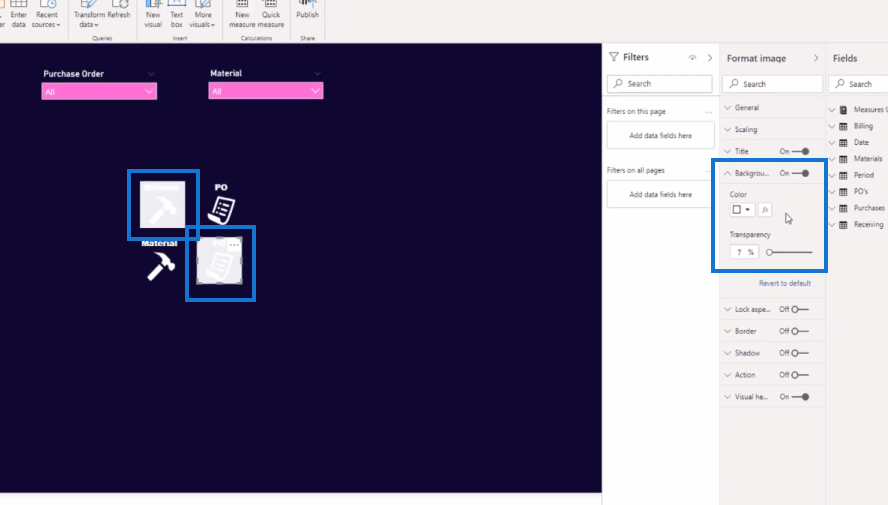Viewport: 888px width, 505px height.
Task: Expand the Action section chevron
Action: (x=728, y=375)
